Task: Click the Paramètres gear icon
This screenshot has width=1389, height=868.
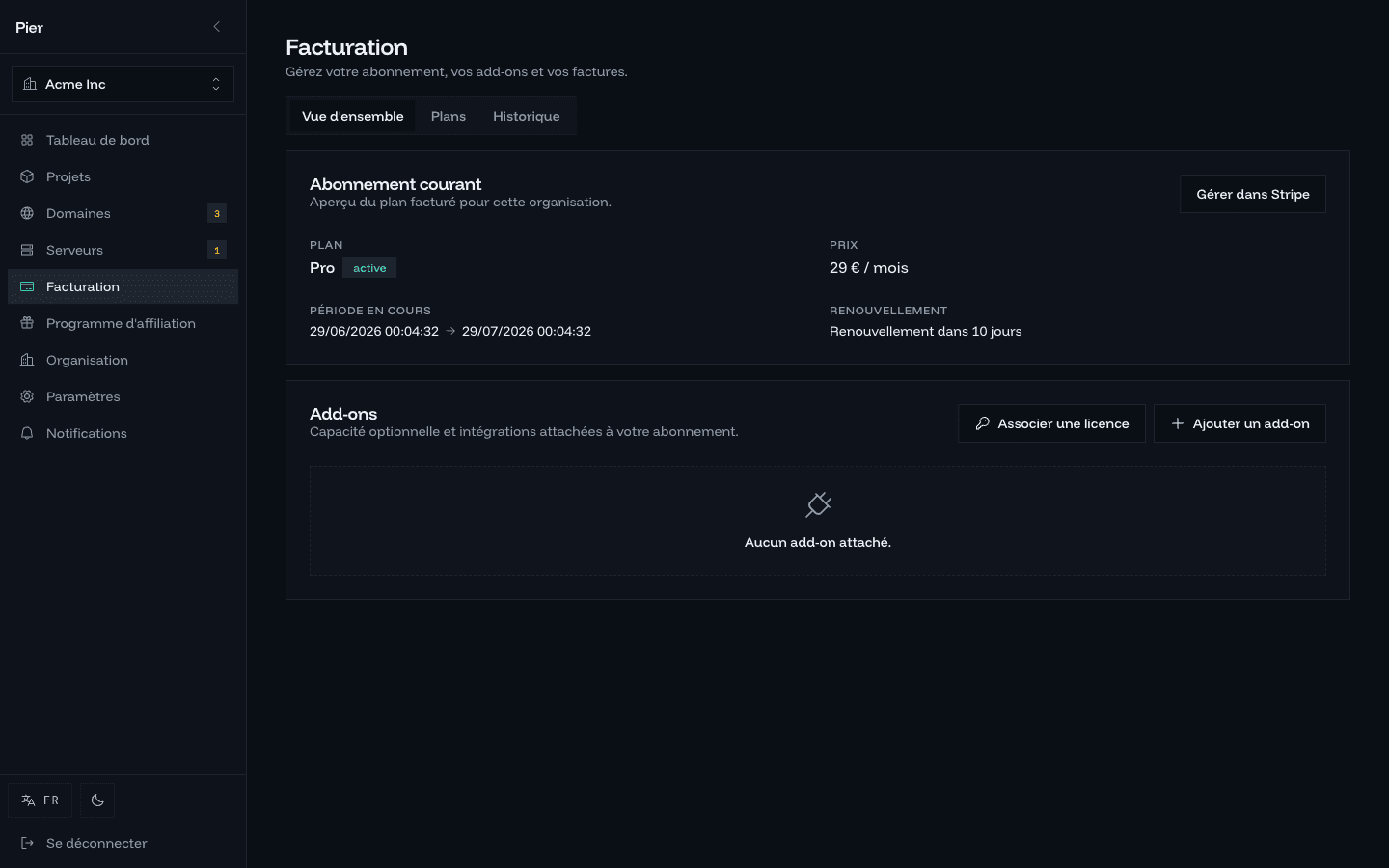Action: [27, 396]
